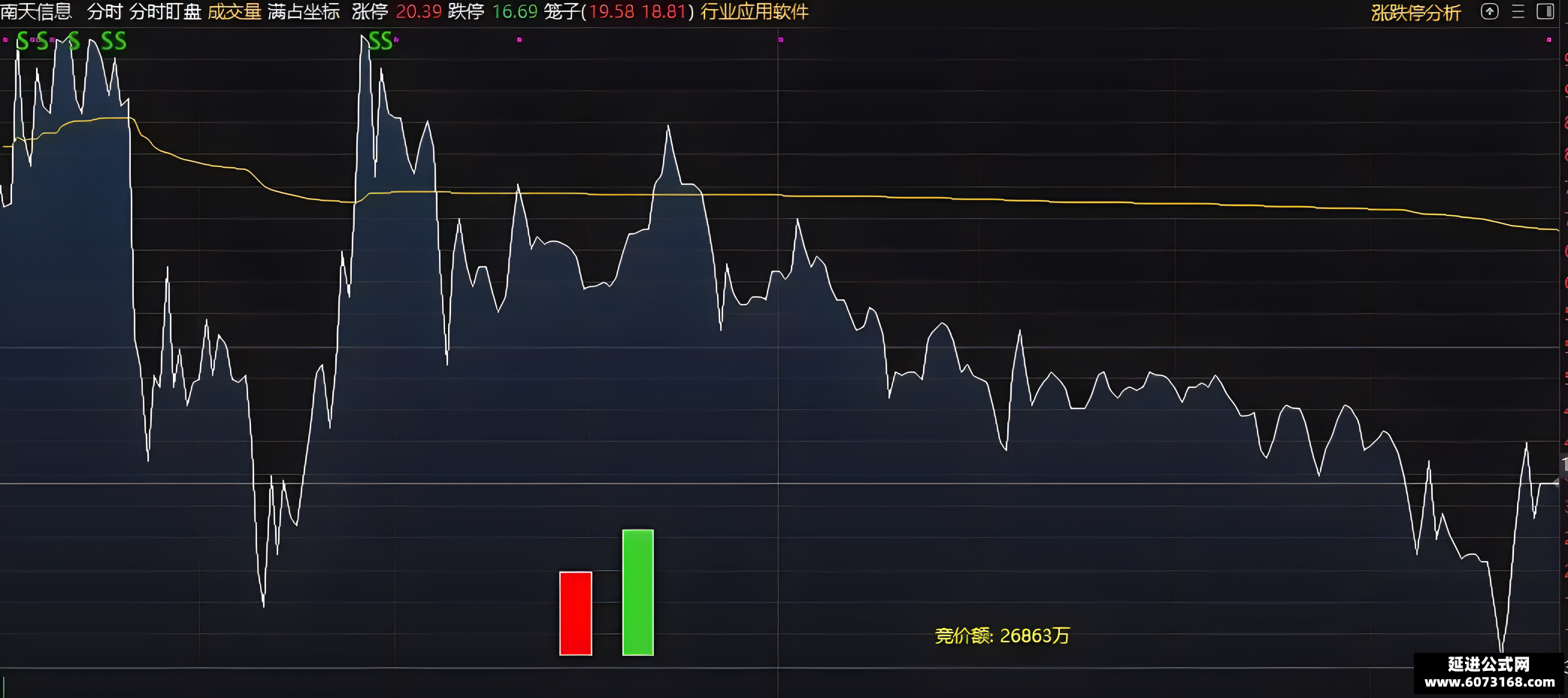The width and height of the screenshot is (1568, 698).
Task: Open 涨跌停分析 panel
Action: pos(1416,13)
